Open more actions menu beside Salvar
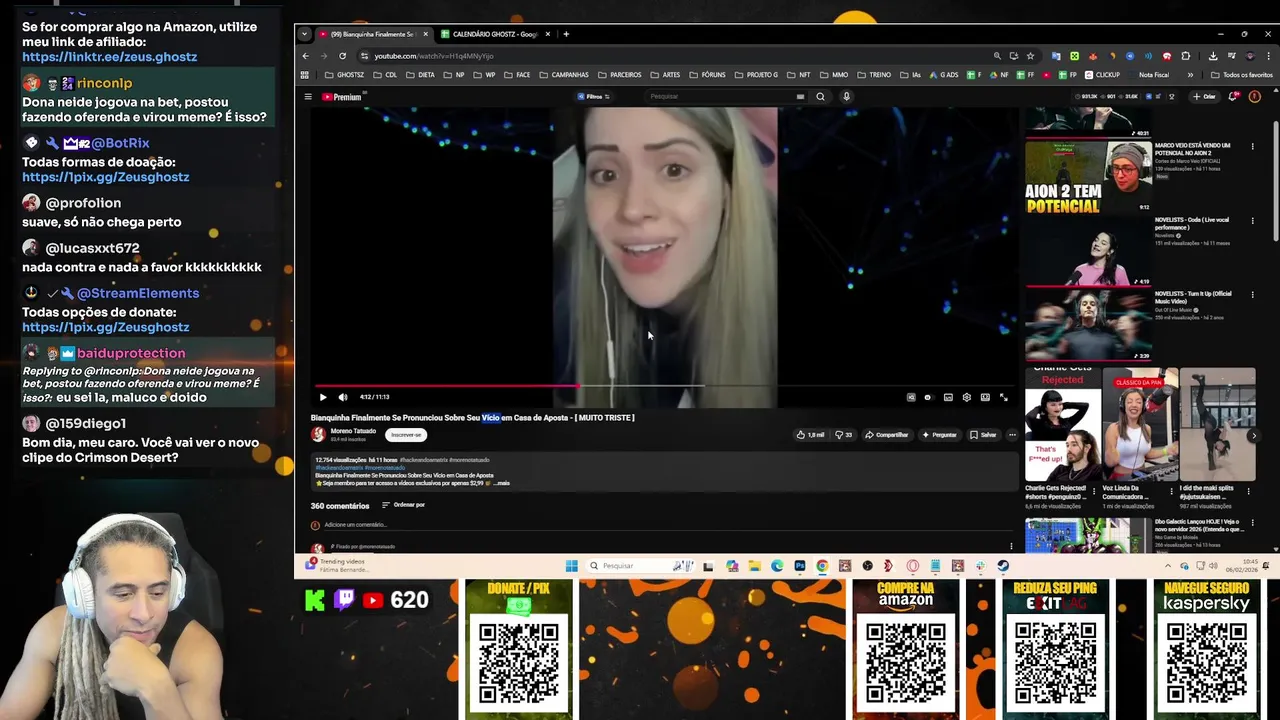 coord(1012,435)
